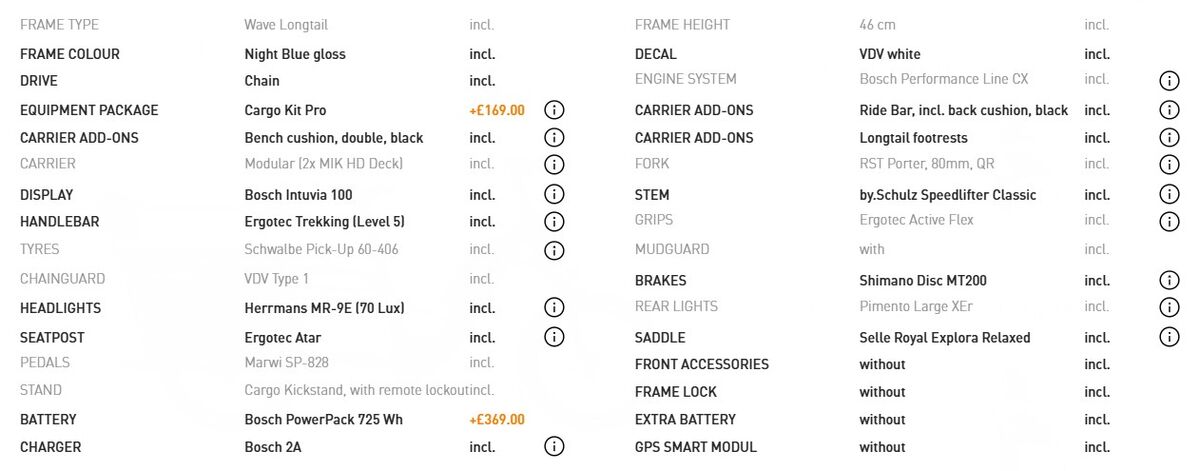
Task: View info for Ergotec Trekking handlebar
Action: point(554,222)
